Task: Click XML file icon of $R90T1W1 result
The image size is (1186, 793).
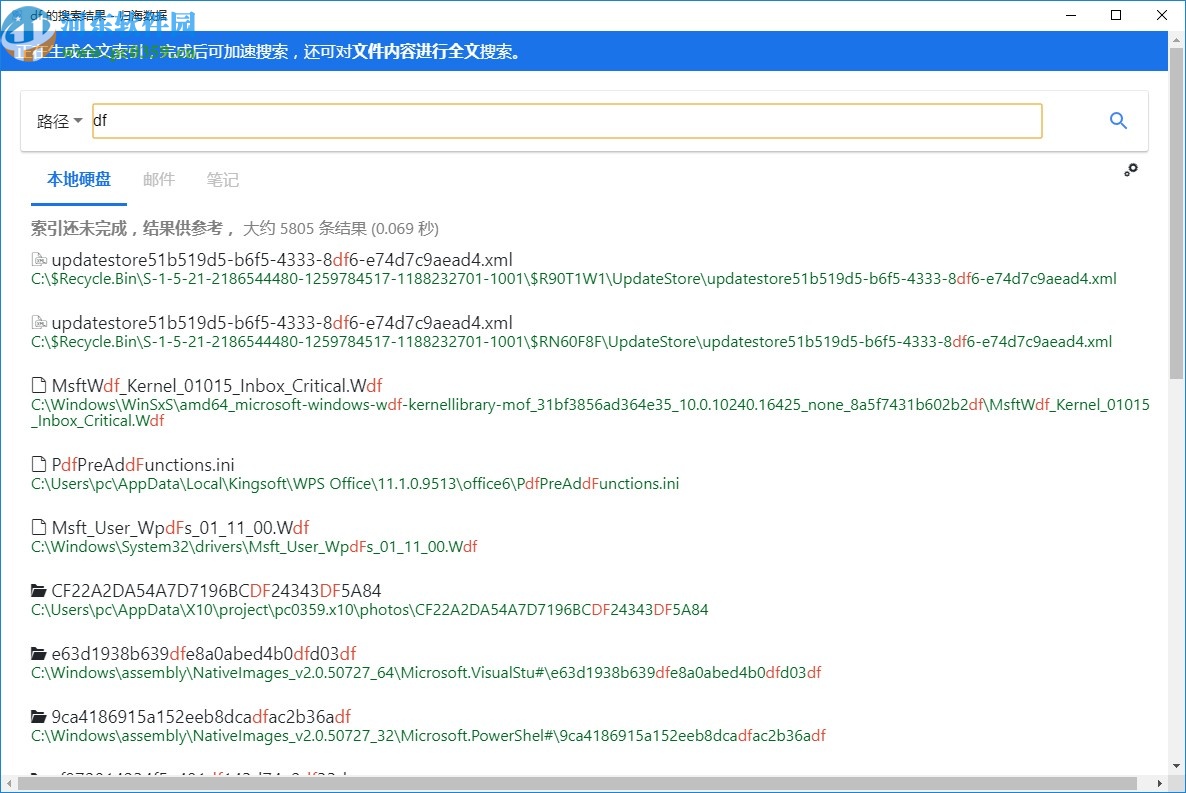Action: (x=39, y=260)
